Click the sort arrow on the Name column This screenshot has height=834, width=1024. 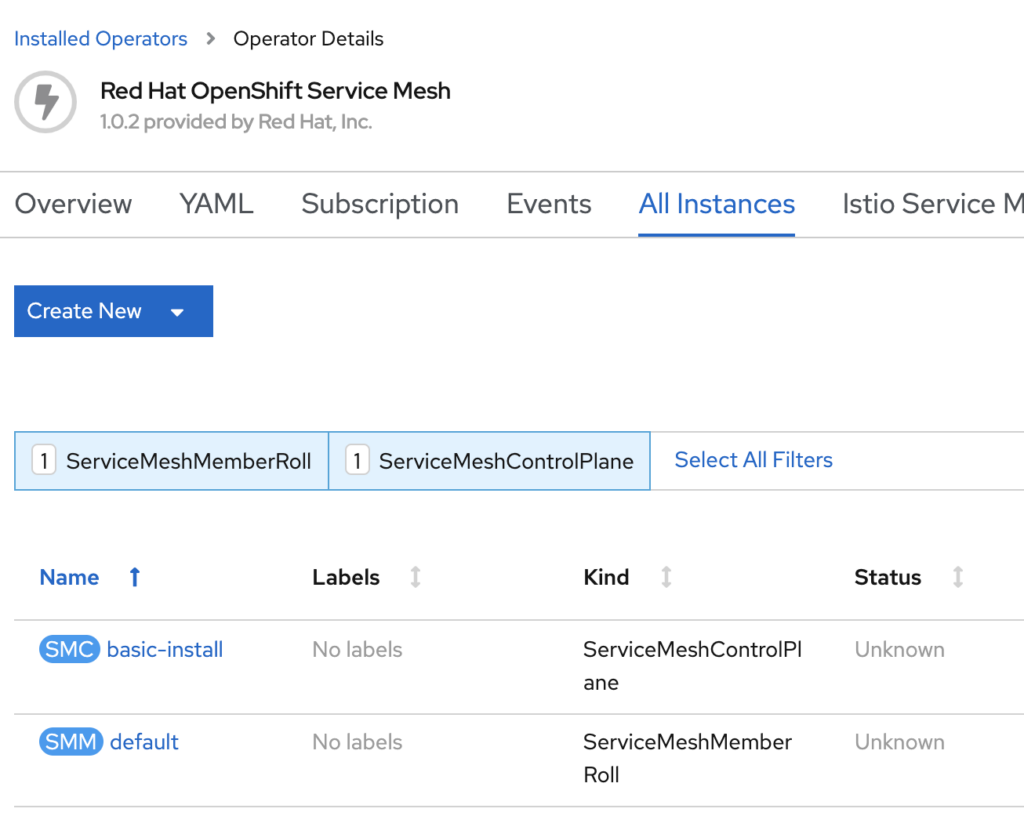[x=134, y=577]
